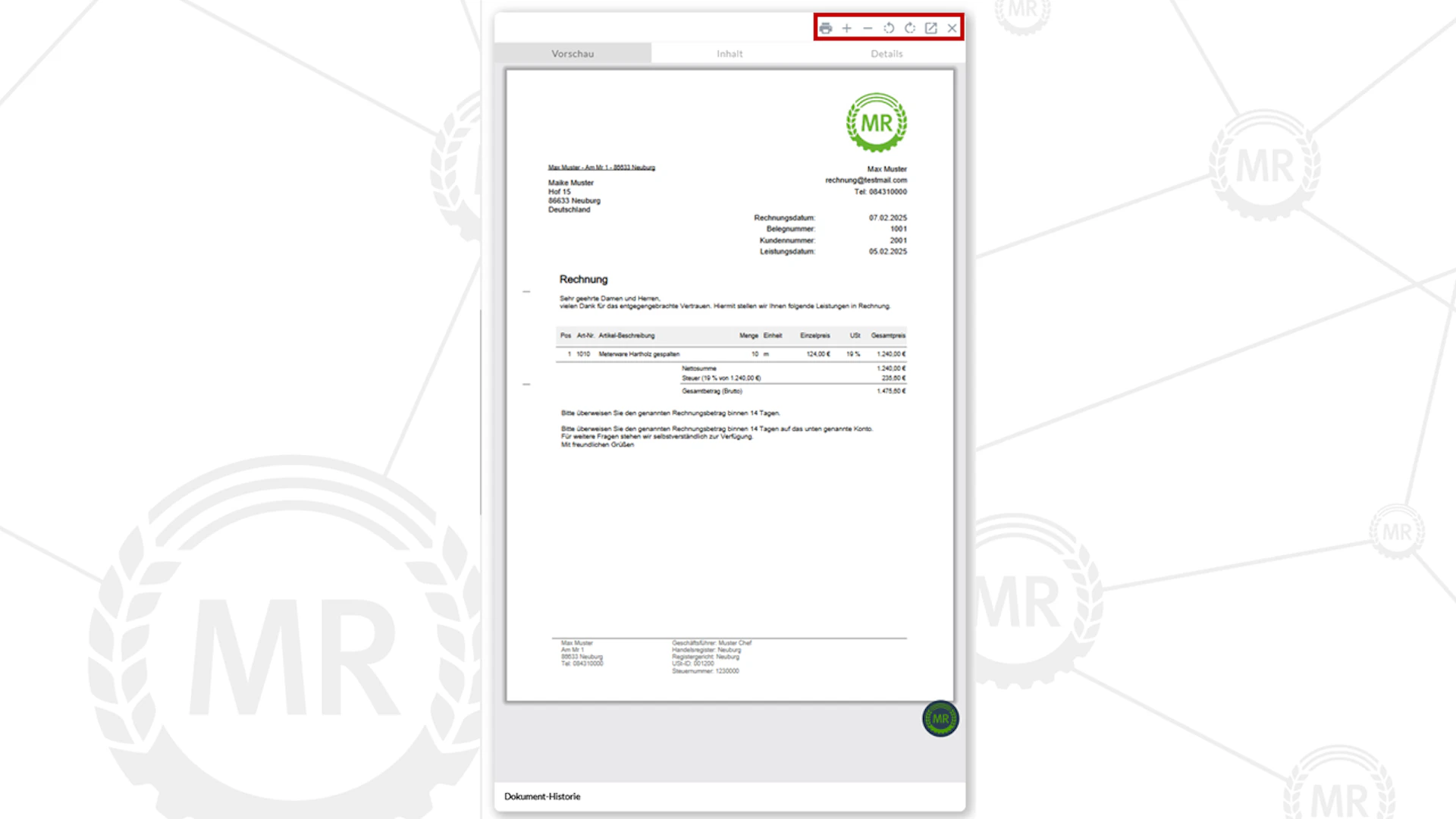
Task: Click the round dark MR floating button
Action: click(940, 718)
